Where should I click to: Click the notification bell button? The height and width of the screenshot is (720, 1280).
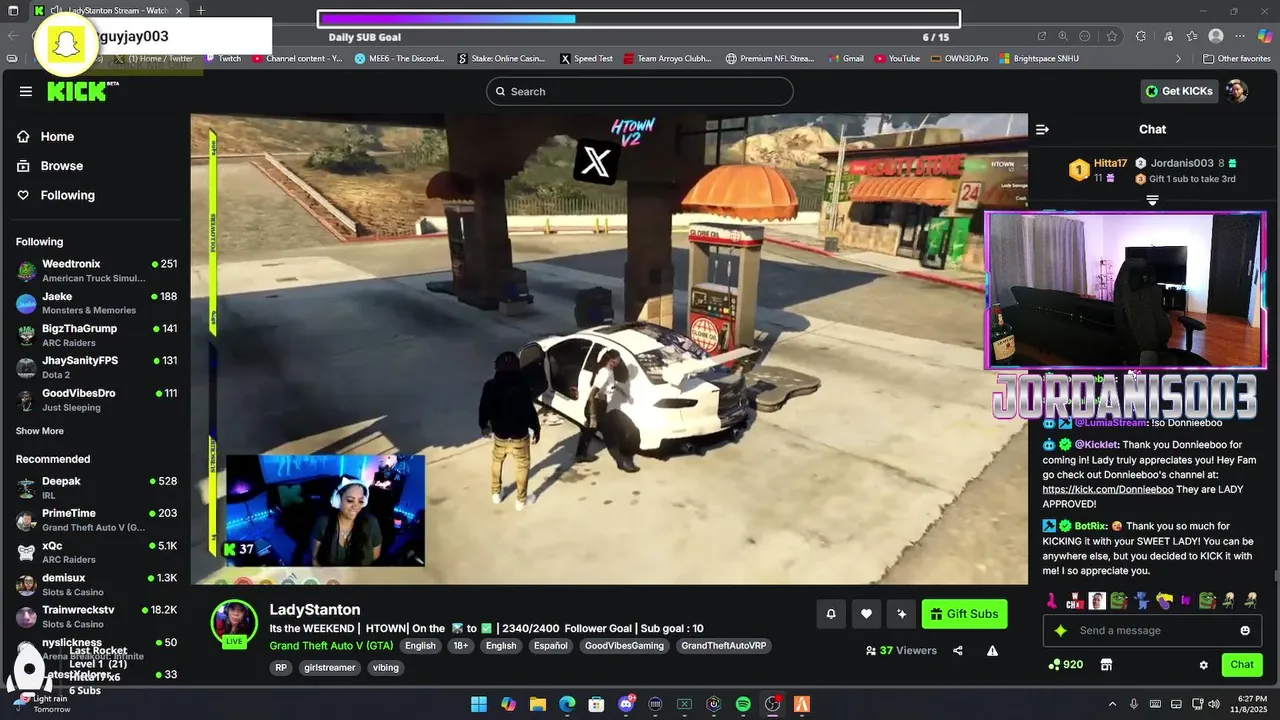(x=830, y=614)
